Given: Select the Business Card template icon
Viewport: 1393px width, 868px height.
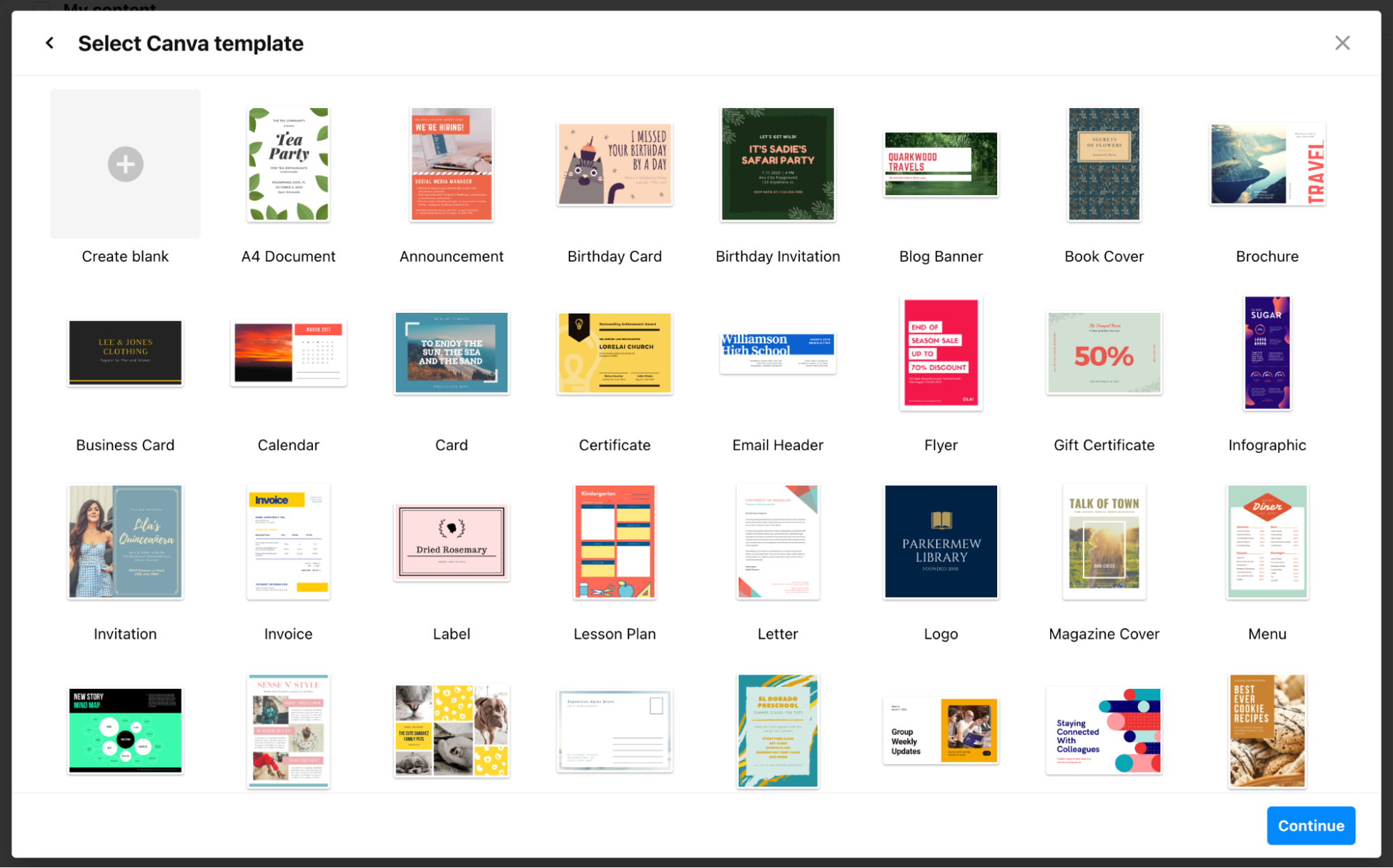Looking at the screenshot, I should tap(125, 355).
